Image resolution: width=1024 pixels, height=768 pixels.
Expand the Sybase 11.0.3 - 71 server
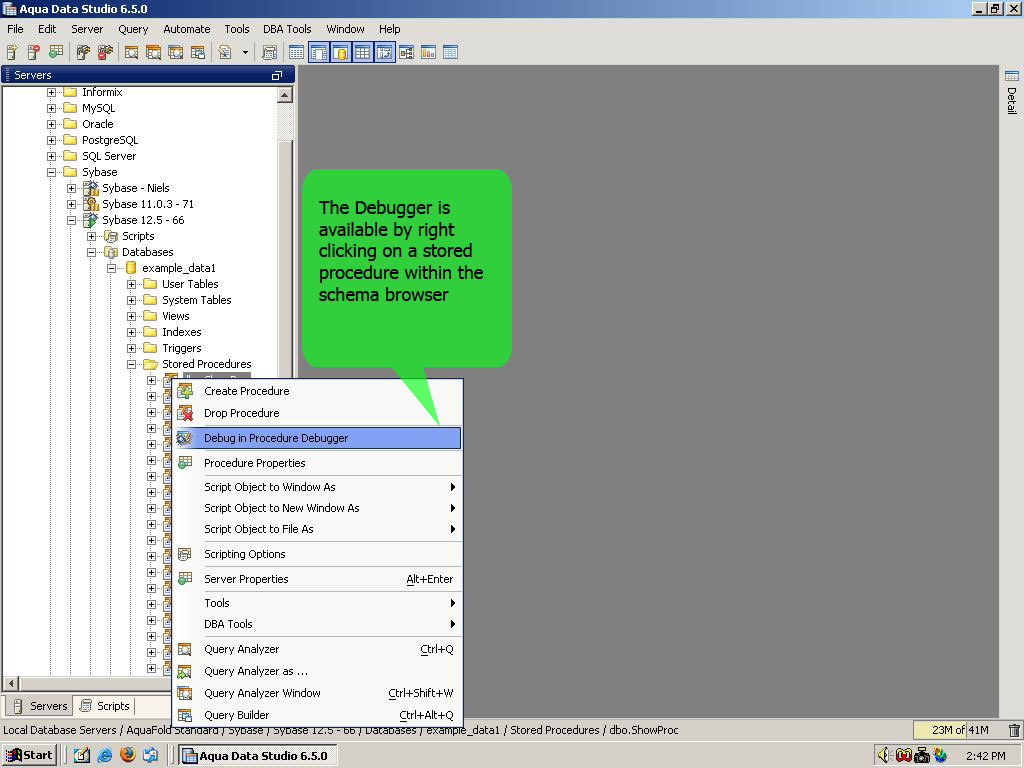[x=71, y=204]
